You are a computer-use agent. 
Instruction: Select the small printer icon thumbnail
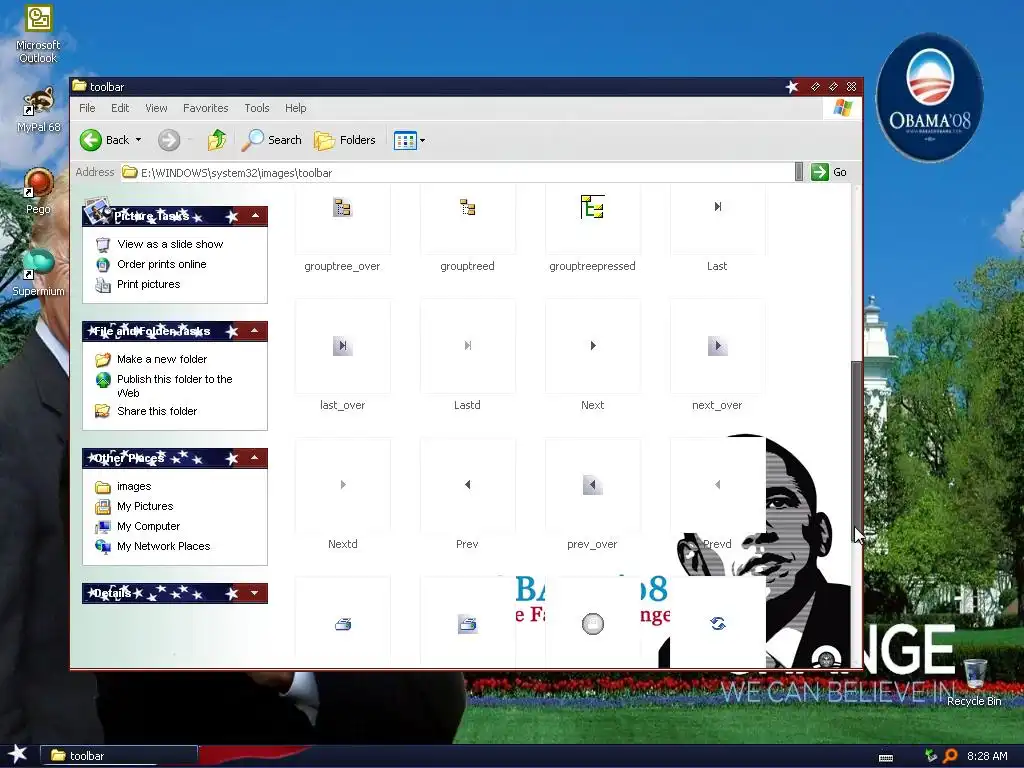[x=342, y=623]
